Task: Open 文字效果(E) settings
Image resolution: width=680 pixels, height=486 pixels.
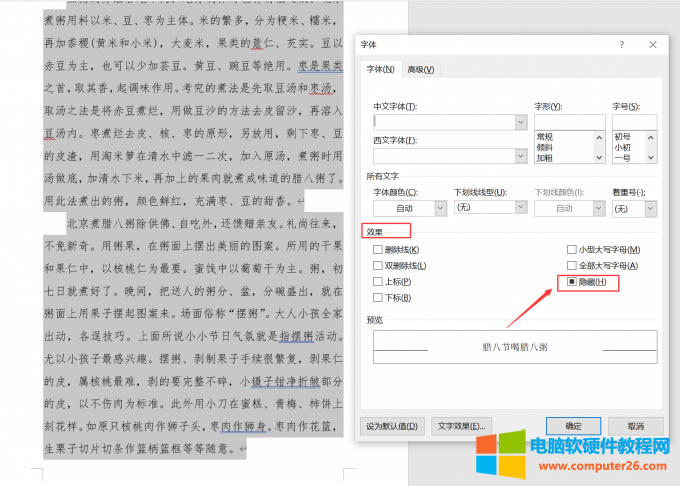Action: (462, 426)
